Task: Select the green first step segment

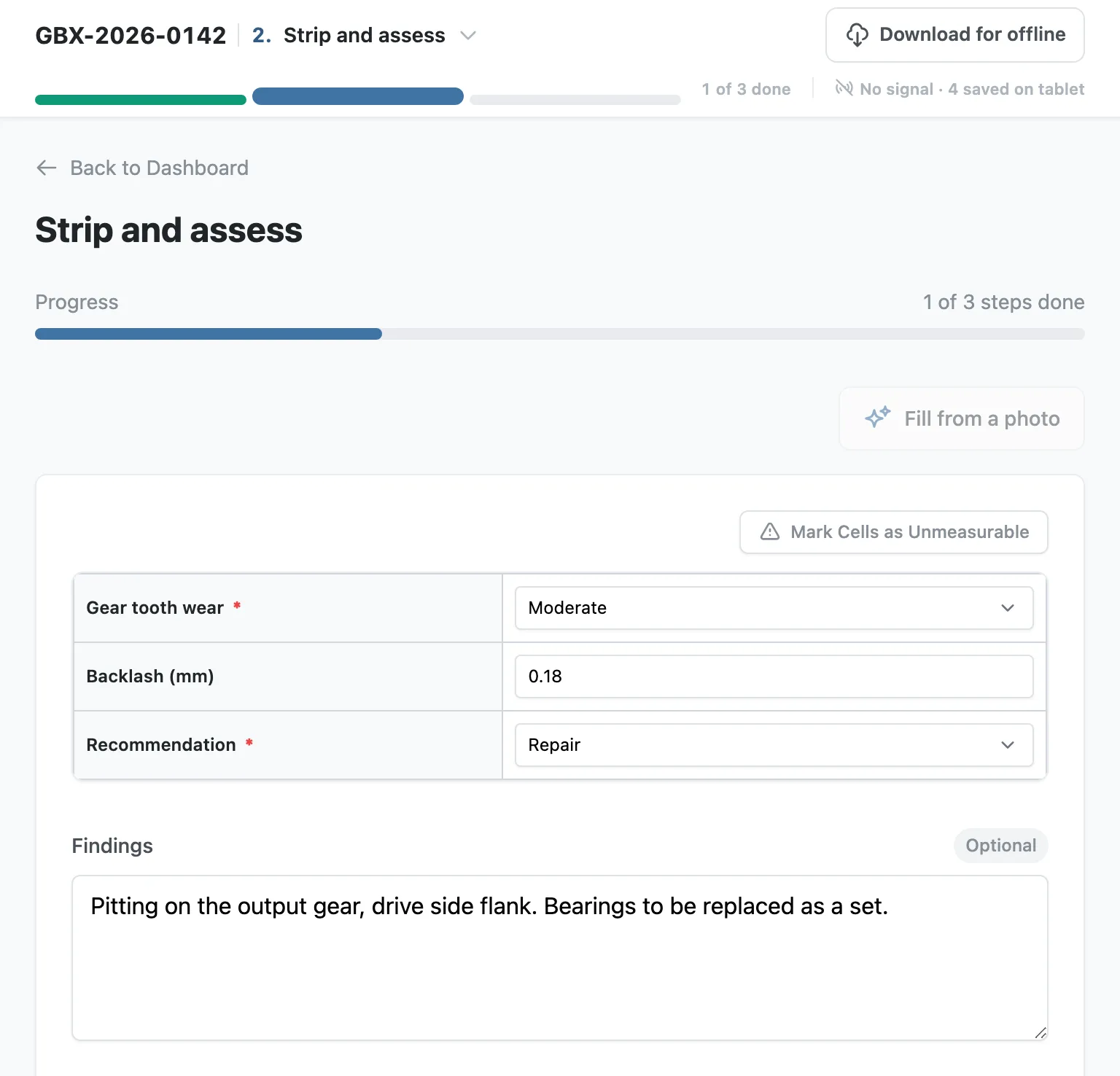Action: pos(141,100)
